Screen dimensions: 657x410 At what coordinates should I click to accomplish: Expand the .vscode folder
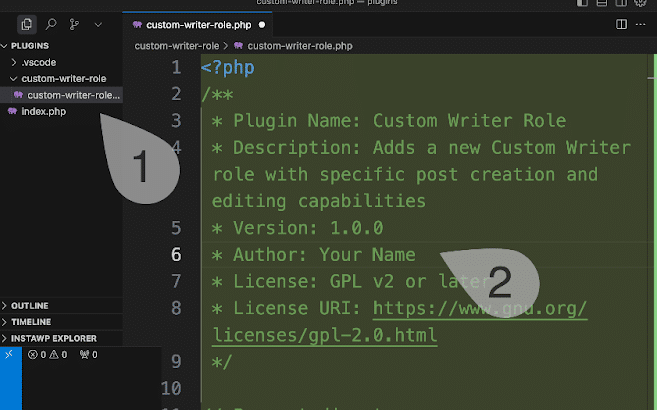click(x=38, y=62)
